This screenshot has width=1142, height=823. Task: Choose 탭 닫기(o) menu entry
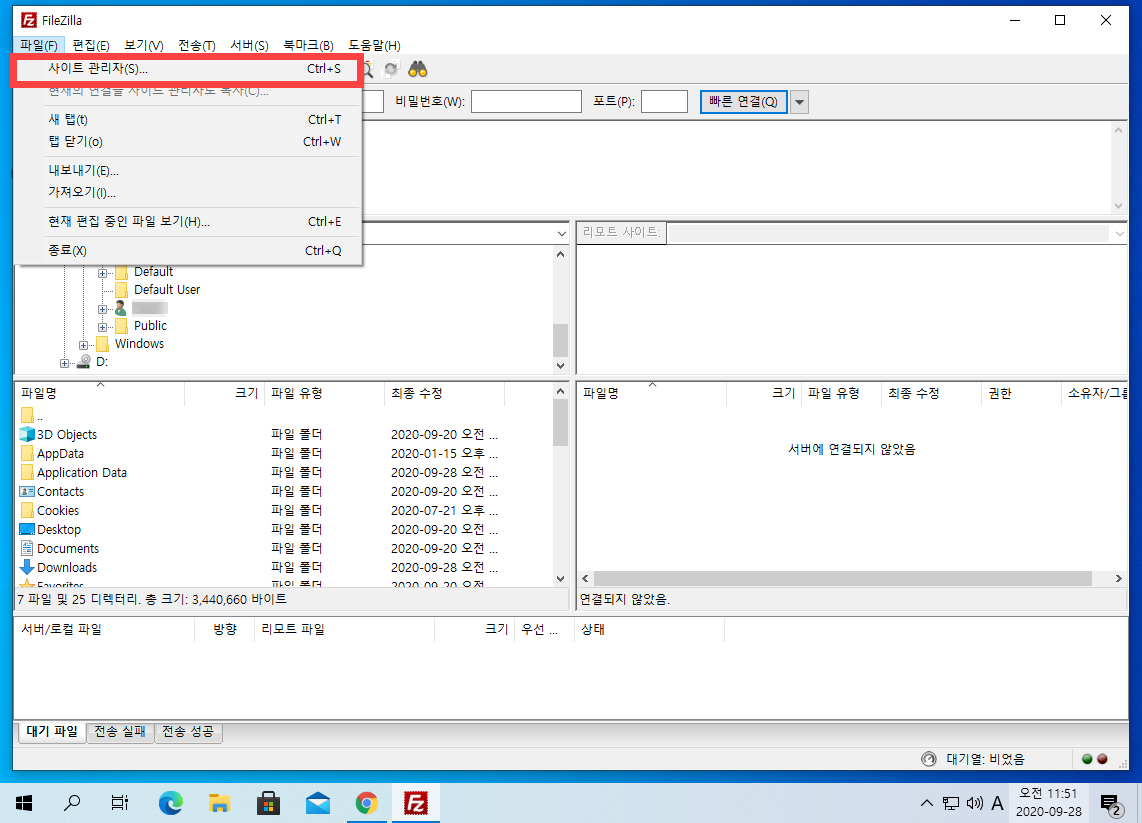(187, 141)
